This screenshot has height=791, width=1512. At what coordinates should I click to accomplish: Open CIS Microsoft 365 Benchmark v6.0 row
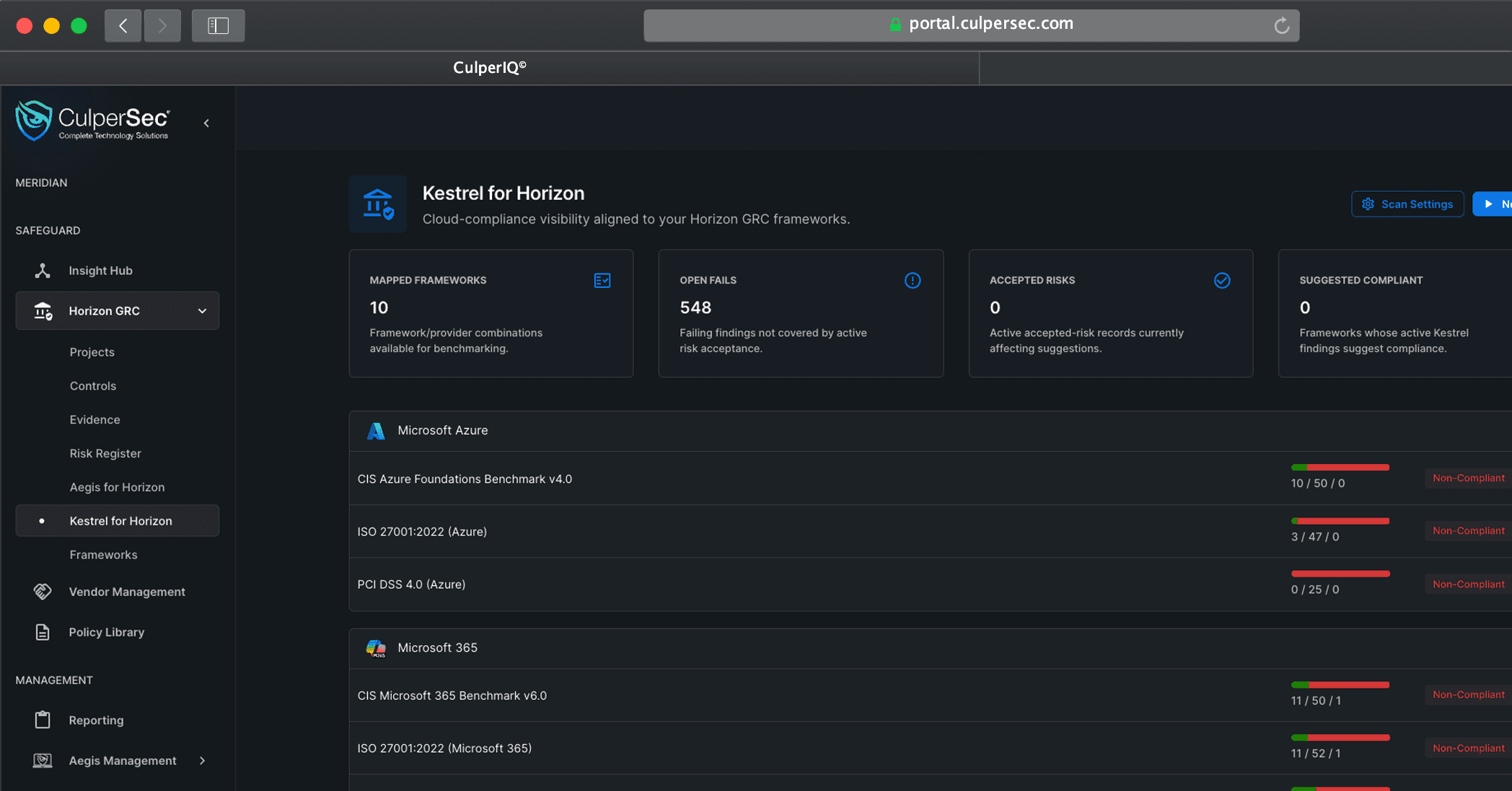pyautogui.click(x=931, y=696)
